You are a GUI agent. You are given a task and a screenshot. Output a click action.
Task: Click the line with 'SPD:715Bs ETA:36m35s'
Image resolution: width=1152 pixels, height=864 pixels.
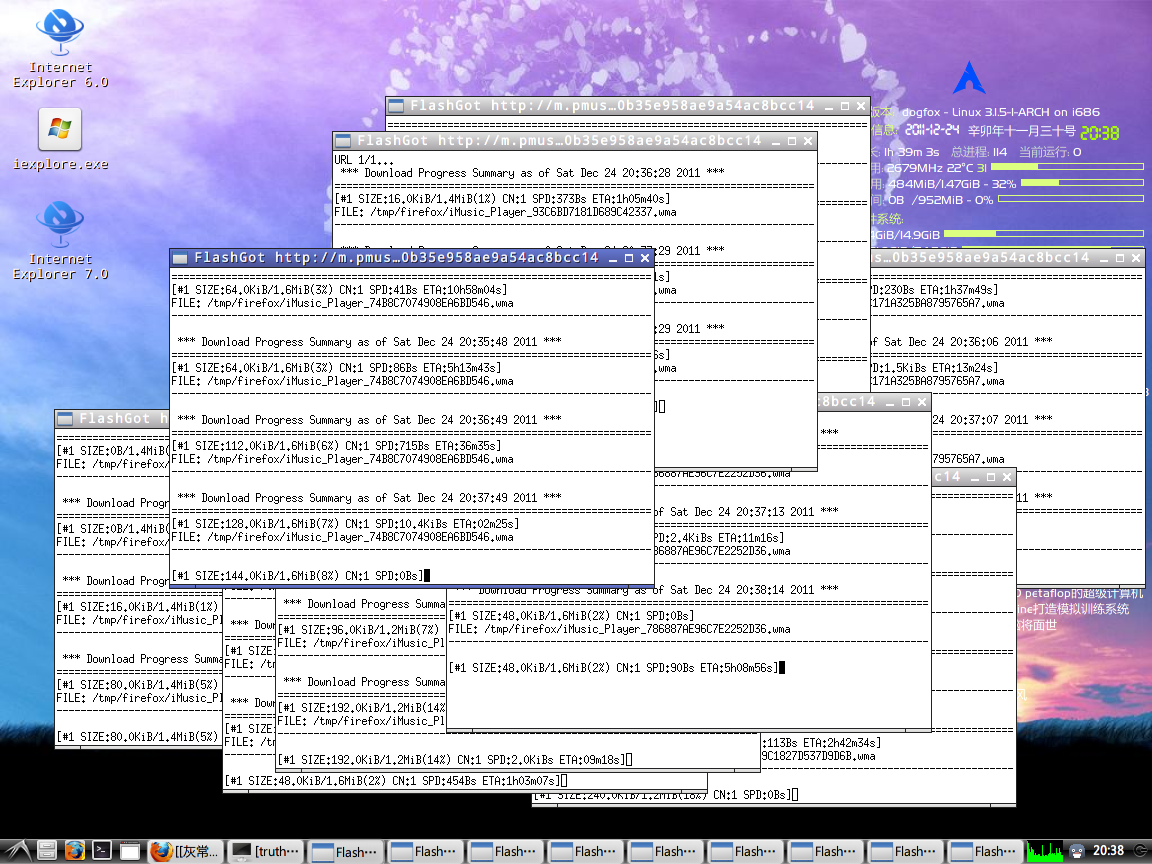click(336, 445)
